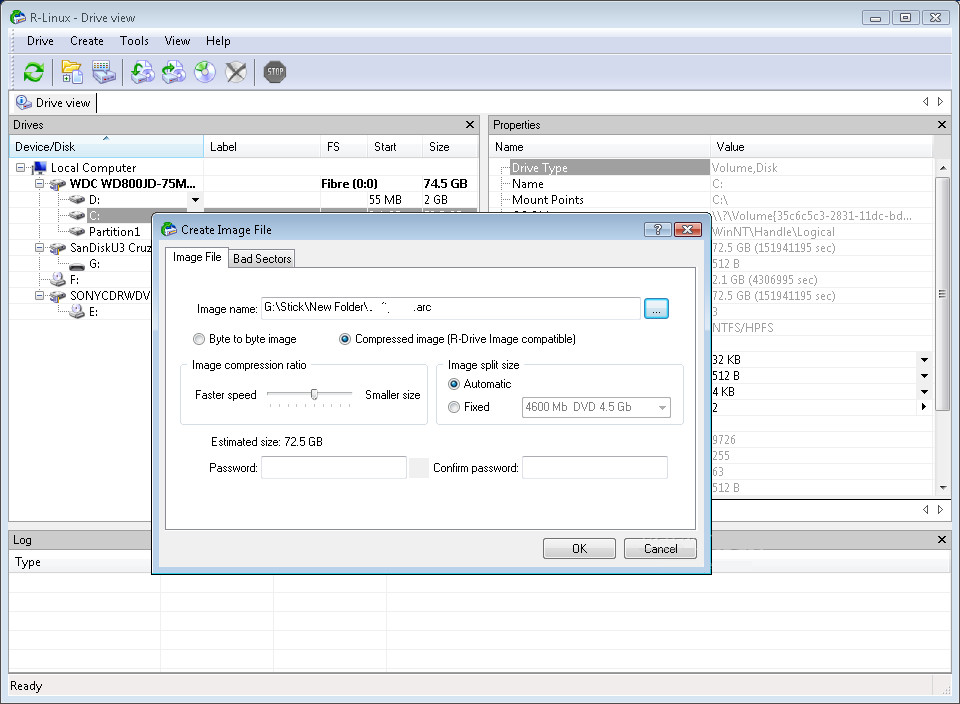The width and height of the screenshot is (960, 704).
Task: Close the Properties panel with its X
Action: pyautogui.click(x=942, y=125)
